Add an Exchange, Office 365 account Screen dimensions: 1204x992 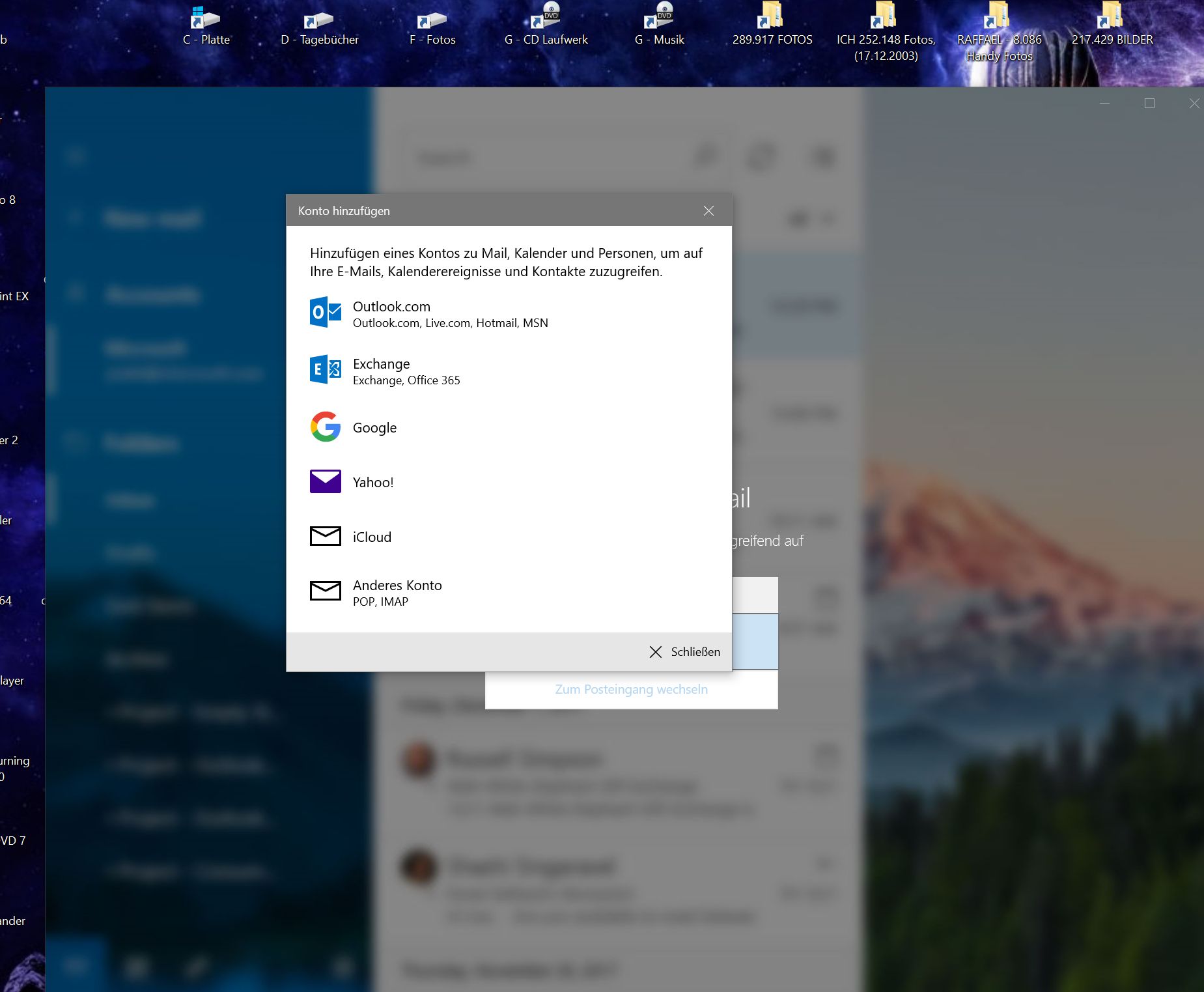(509, 371)
